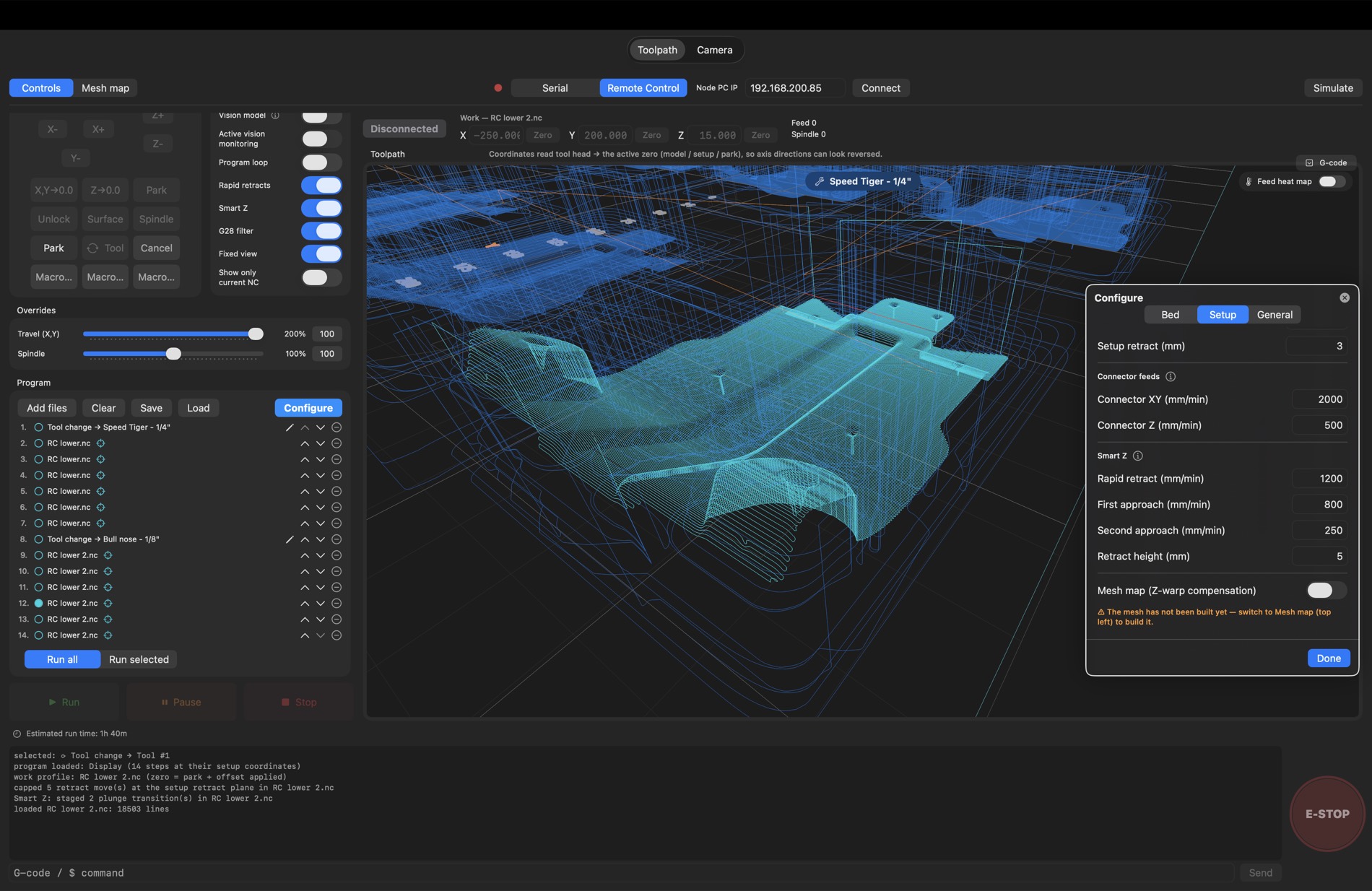Toggle Active vision monitoring switch

click(321, 139)
